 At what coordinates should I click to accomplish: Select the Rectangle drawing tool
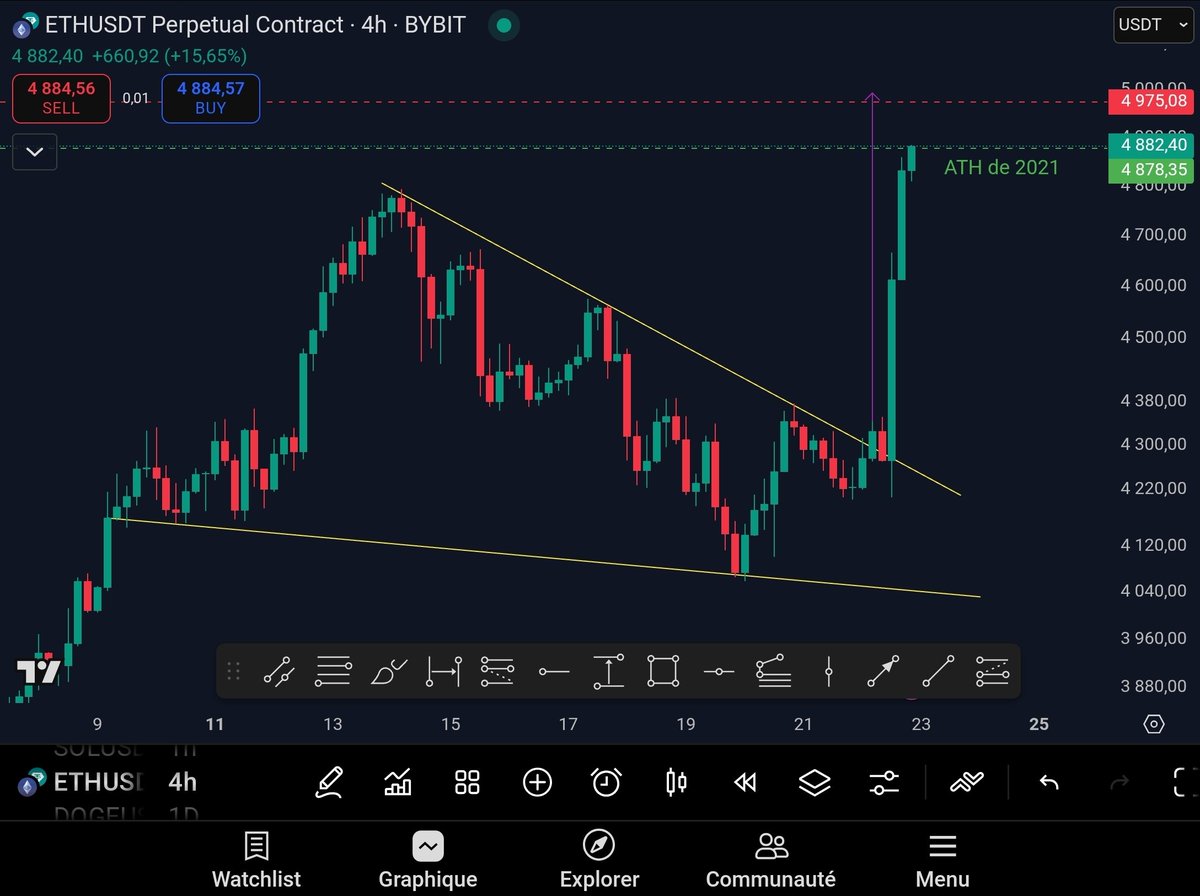coord(663,670)
